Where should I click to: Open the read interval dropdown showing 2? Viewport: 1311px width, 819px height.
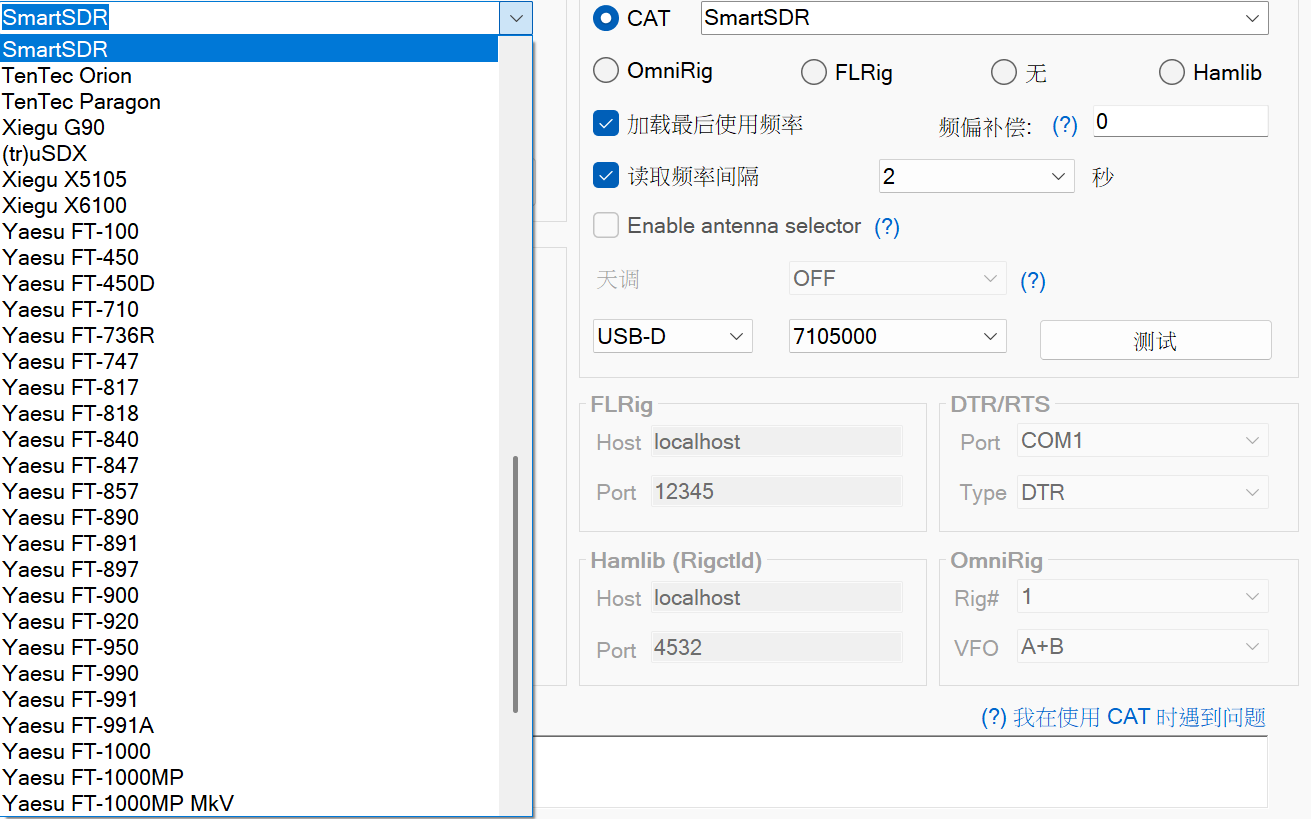click(977, 176)
